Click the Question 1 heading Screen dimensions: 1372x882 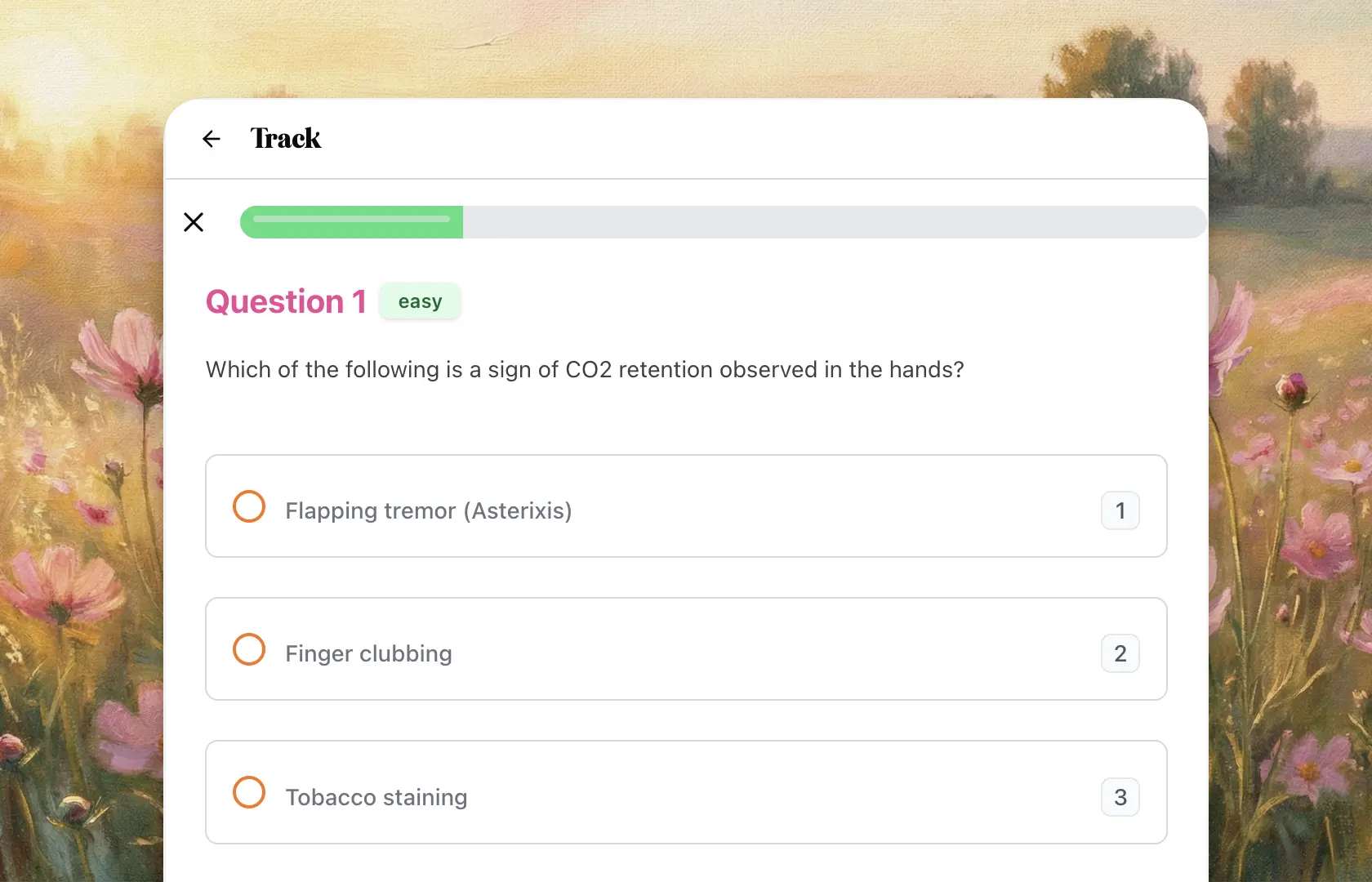(x=286, y=301)
